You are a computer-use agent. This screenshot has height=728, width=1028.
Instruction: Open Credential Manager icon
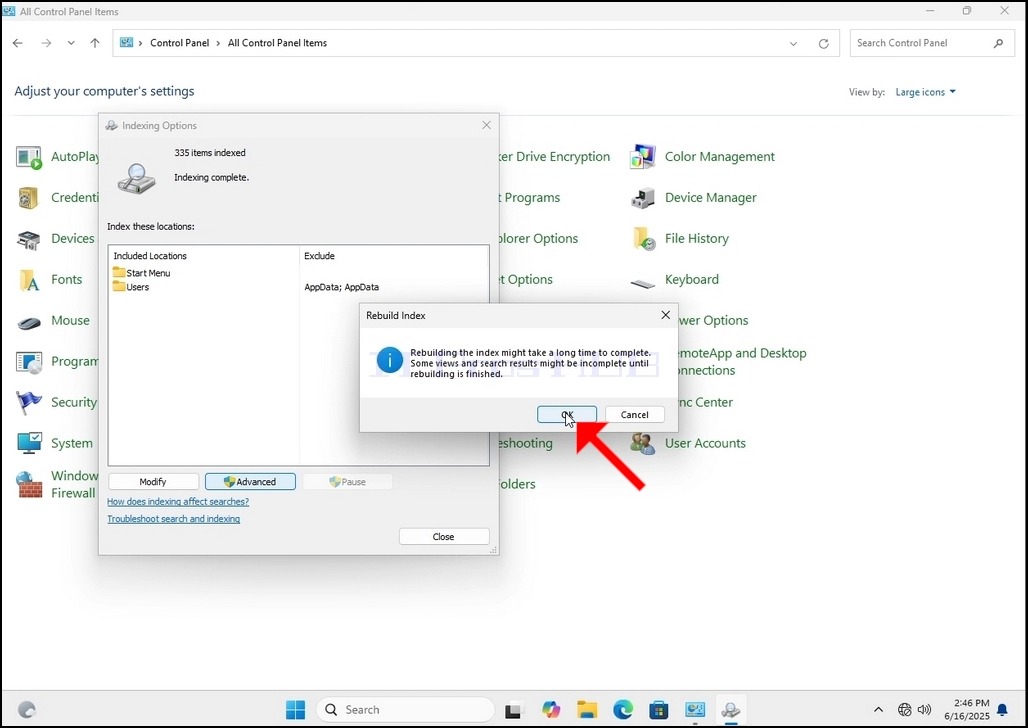tap(29, 198)
